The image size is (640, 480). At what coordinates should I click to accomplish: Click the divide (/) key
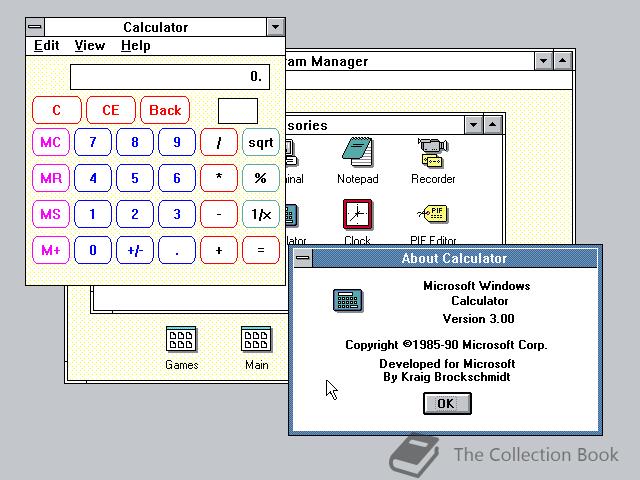219,142
